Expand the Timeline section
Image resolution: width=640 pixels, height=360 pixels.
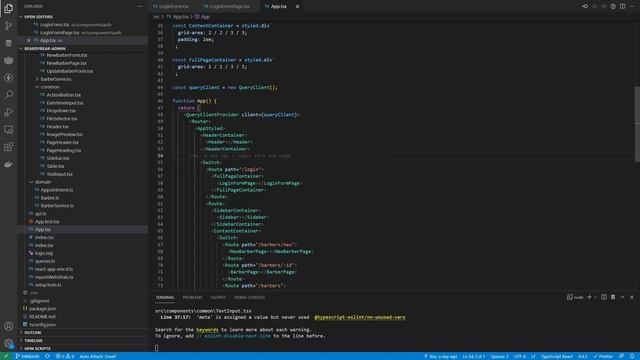[33, 340]
